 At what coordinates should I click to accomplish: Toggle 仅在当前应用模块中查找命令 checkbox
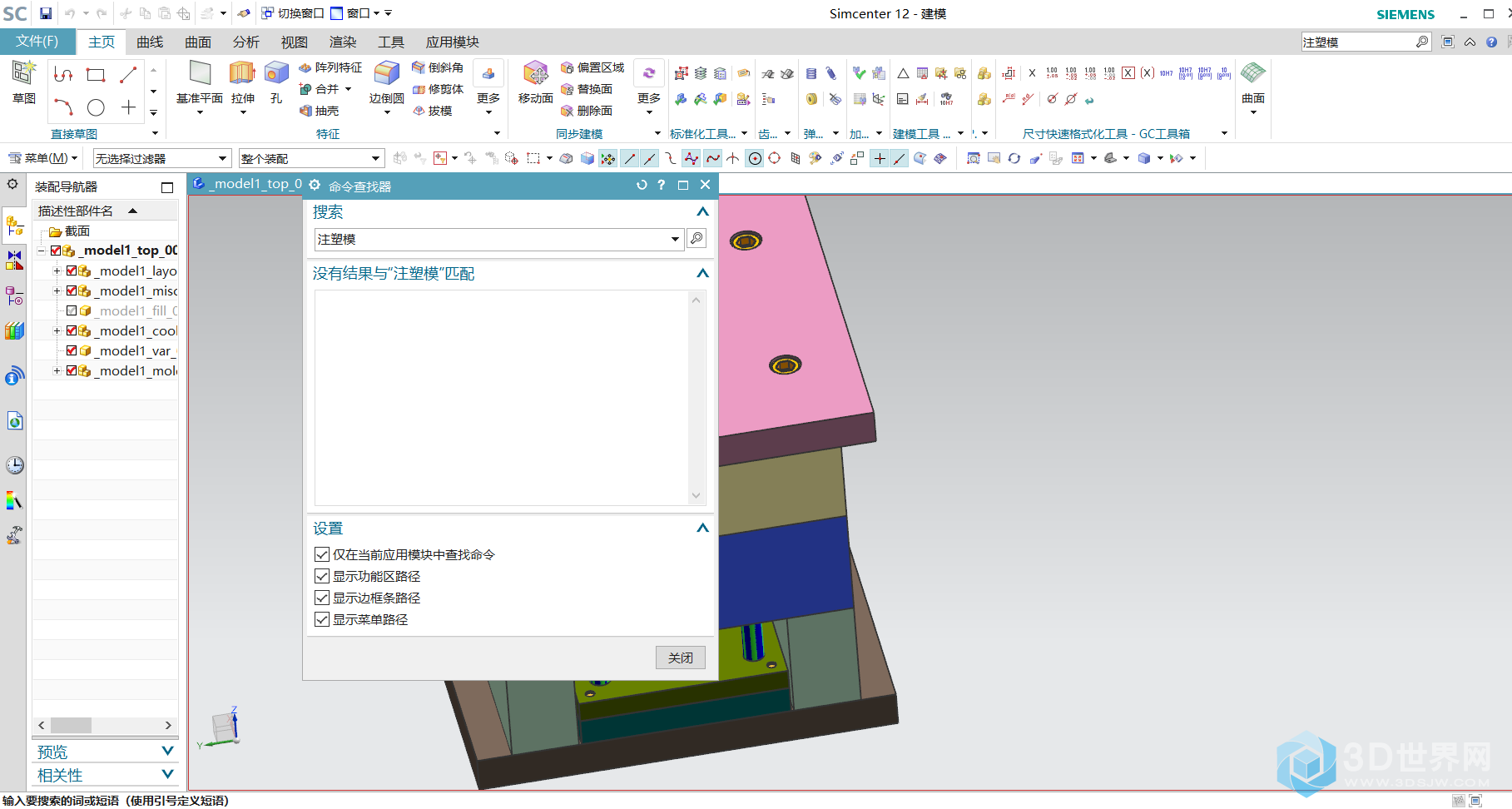click(x=322, y=554)
